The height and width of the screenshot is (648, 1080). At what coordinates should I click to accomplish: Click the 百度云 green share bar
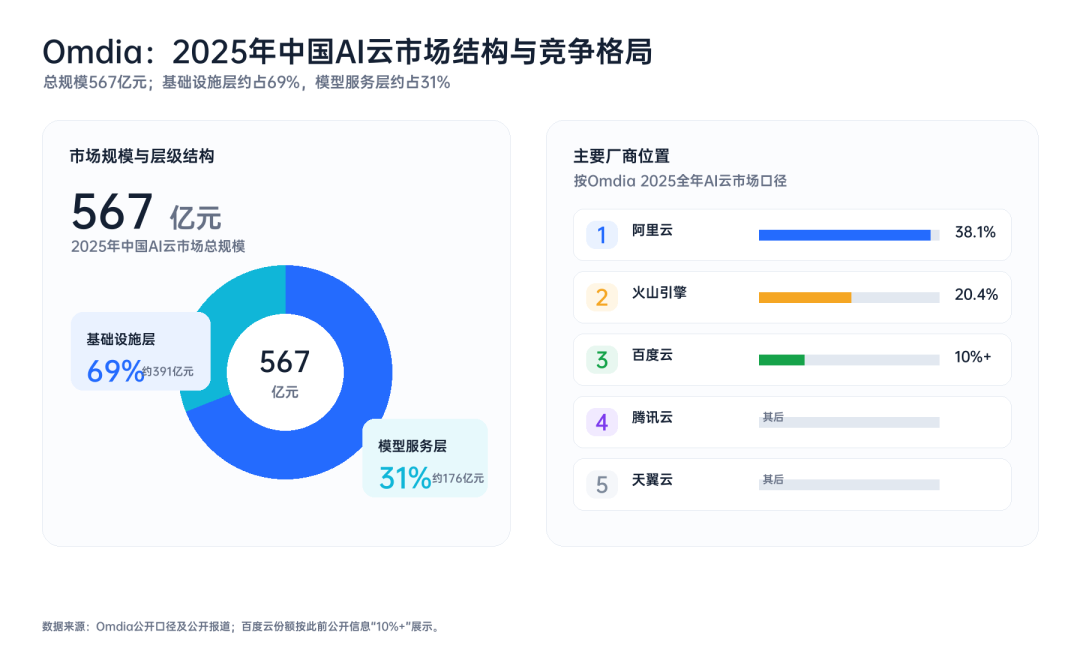pyautogui.click(x=782, y=360)
